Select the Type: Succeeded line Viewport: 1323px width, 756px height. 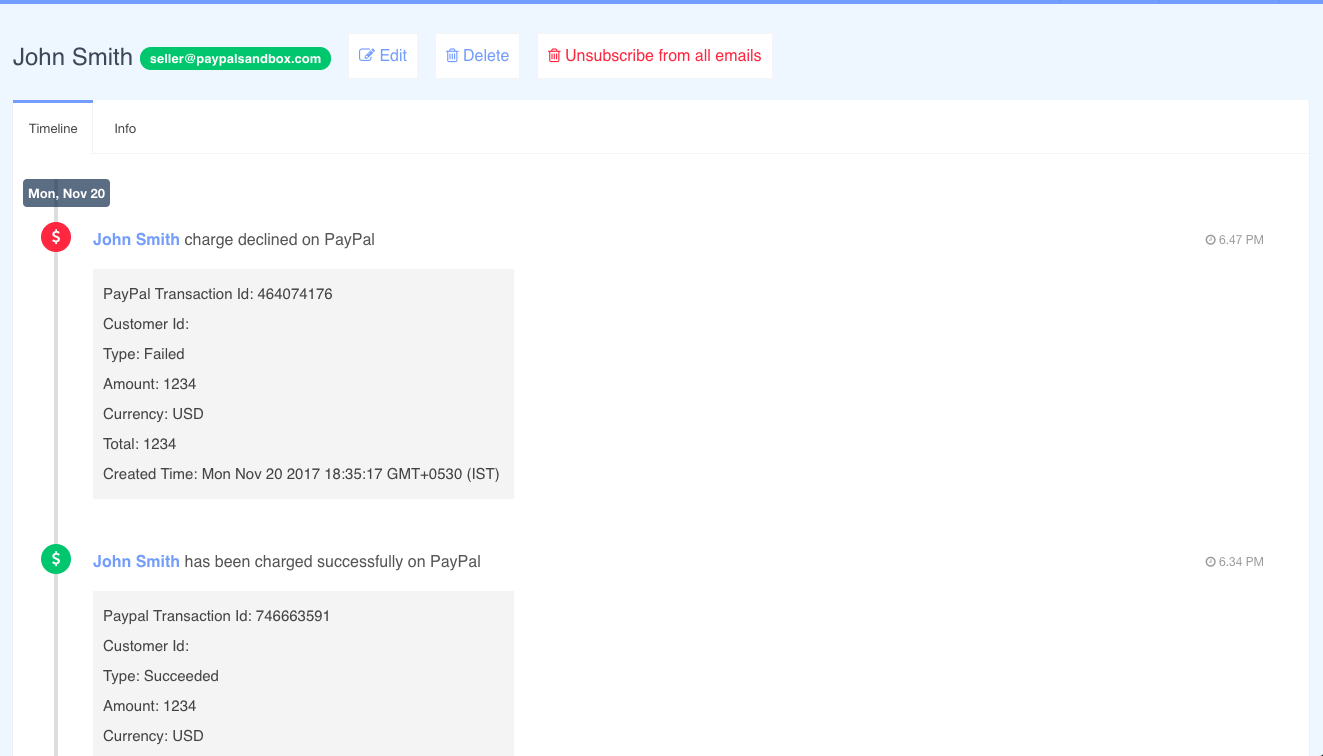pyautogui.click(x=161, y=676)
